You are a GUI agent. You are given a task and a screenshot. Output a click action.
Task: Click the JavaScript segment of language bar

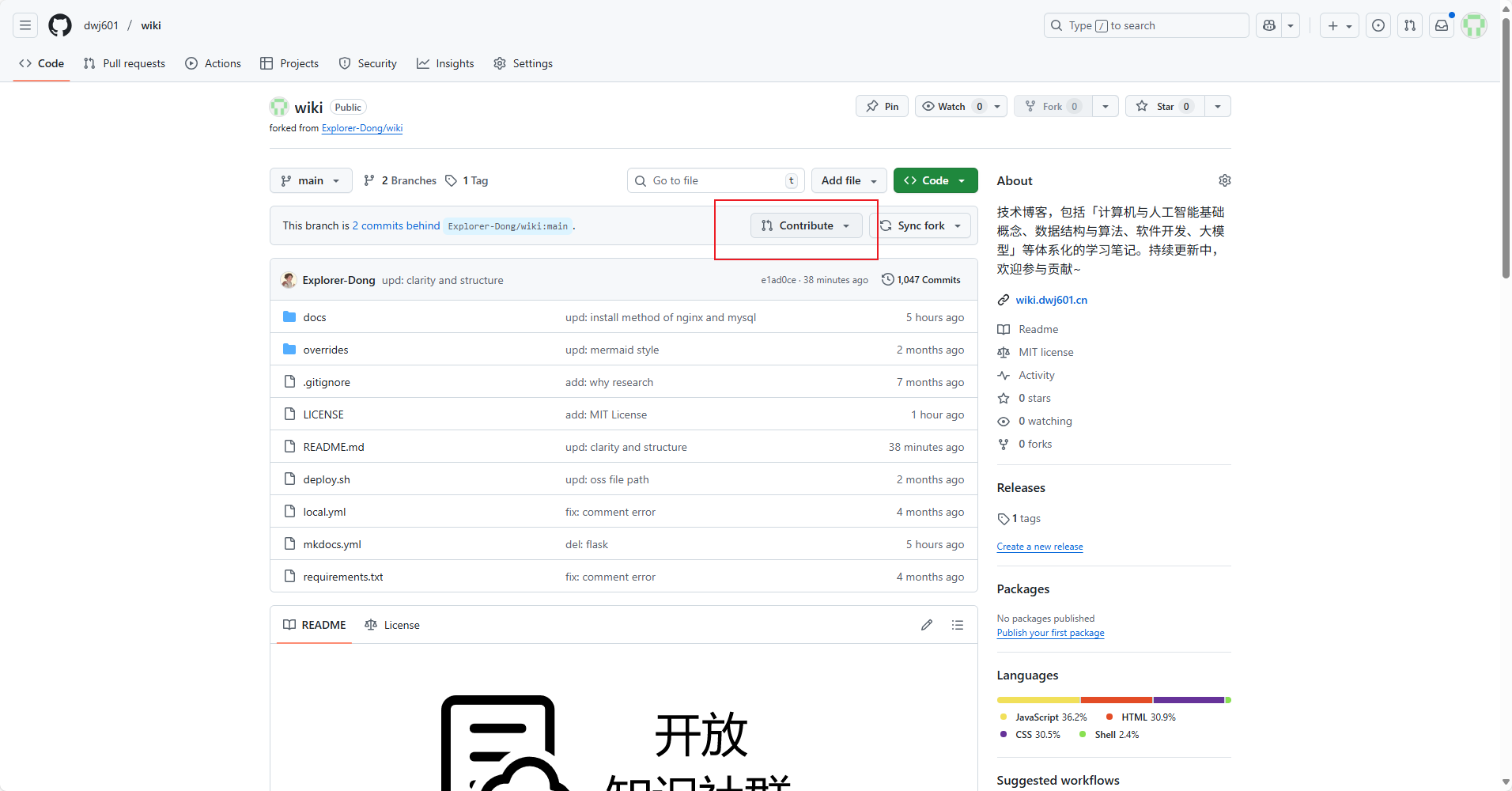[1038, 700]
